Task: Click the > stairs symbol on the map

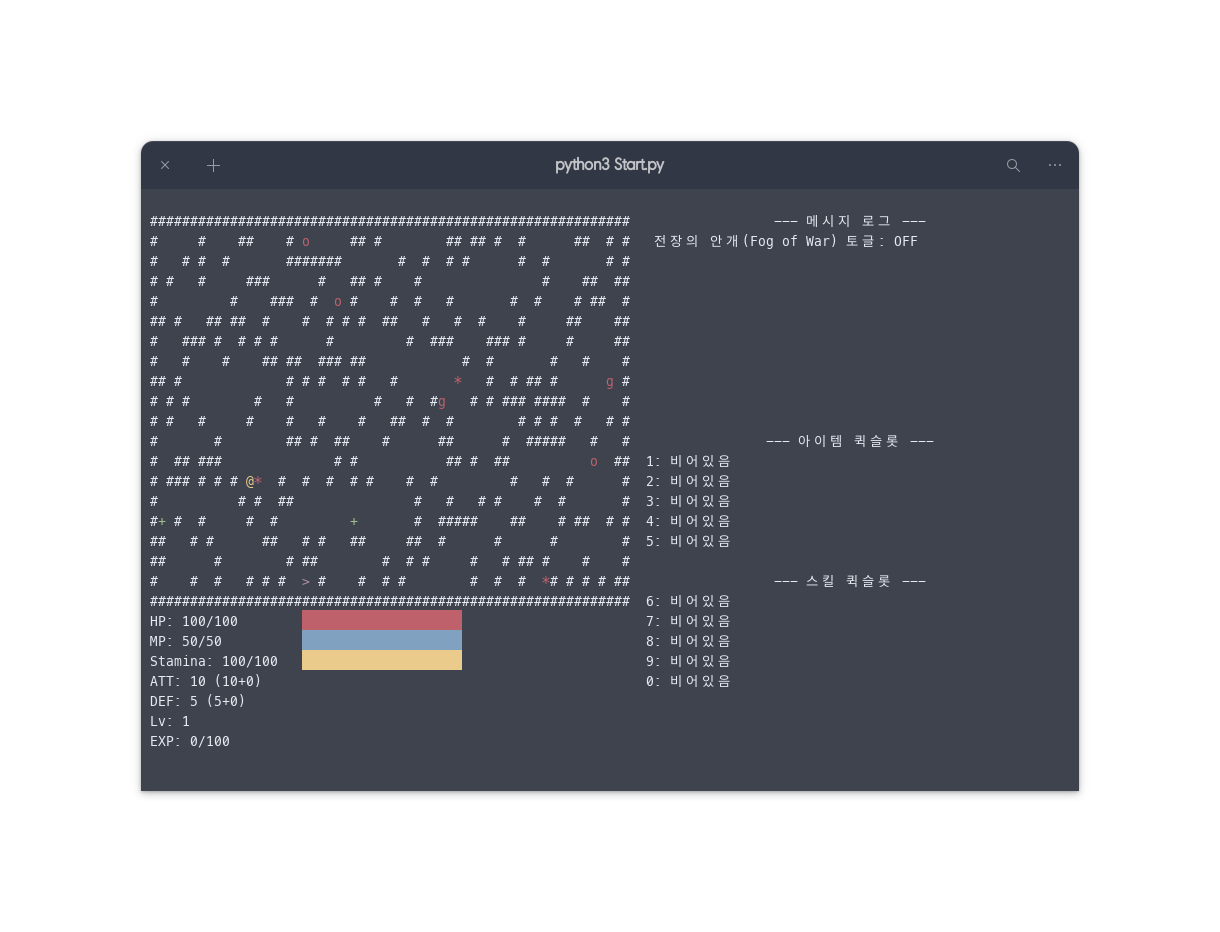Action: (x=306, y=581)
